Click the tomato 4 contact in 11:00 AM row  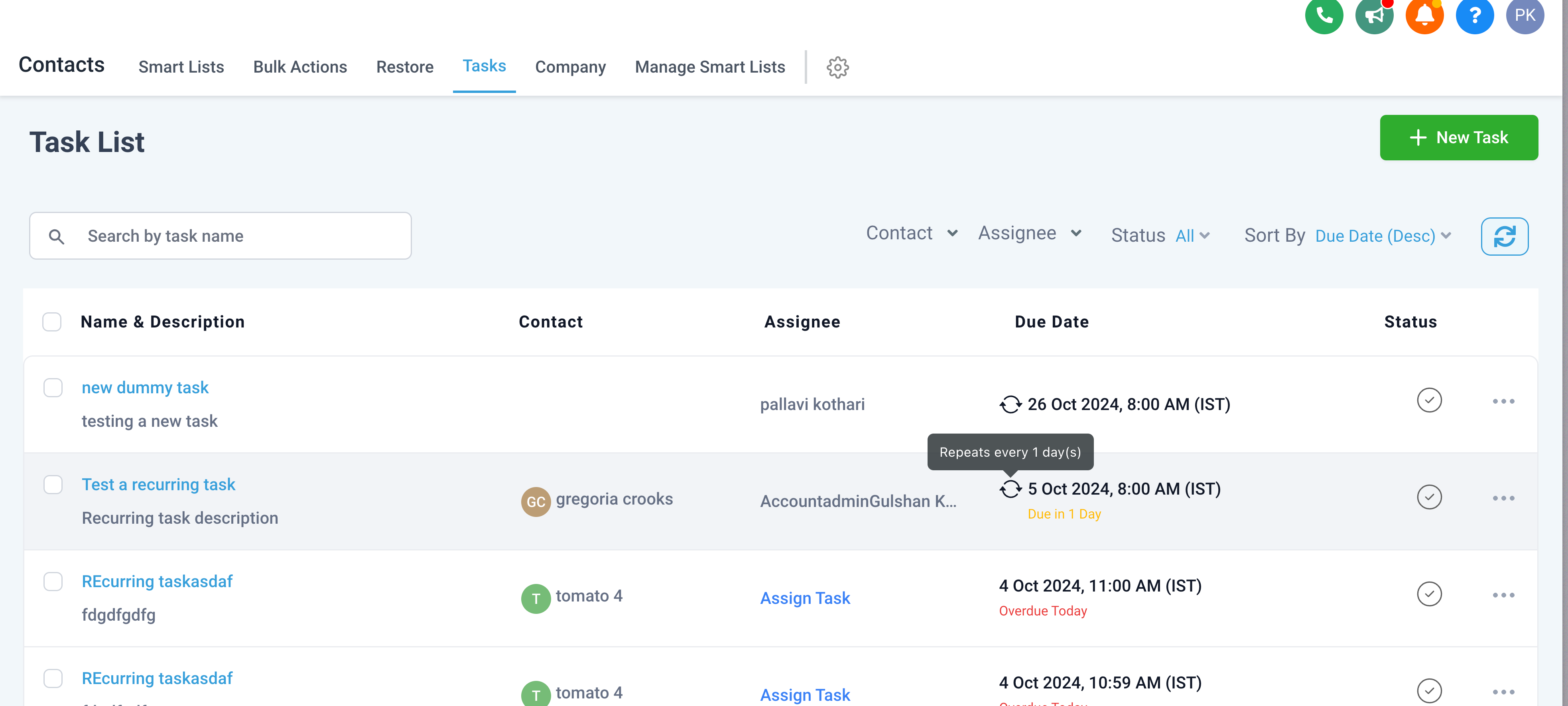click(x=589, y=596)
